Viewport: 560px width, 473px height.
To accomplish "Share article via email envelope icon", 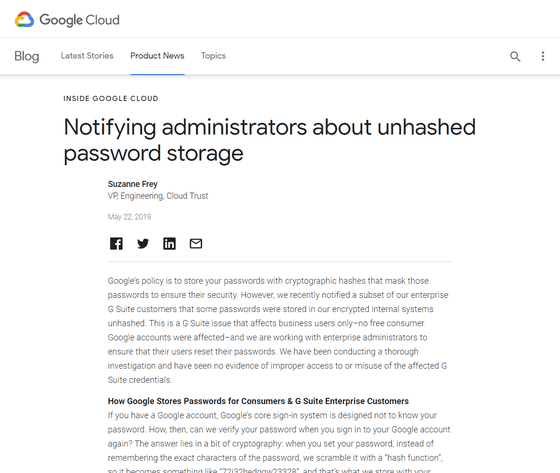I will (196, 244).
